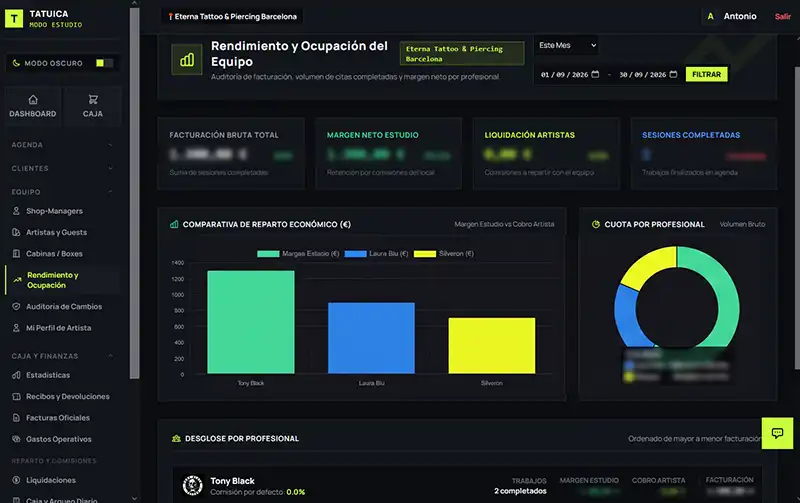Click the green bar chart header icon

point(187,60)
